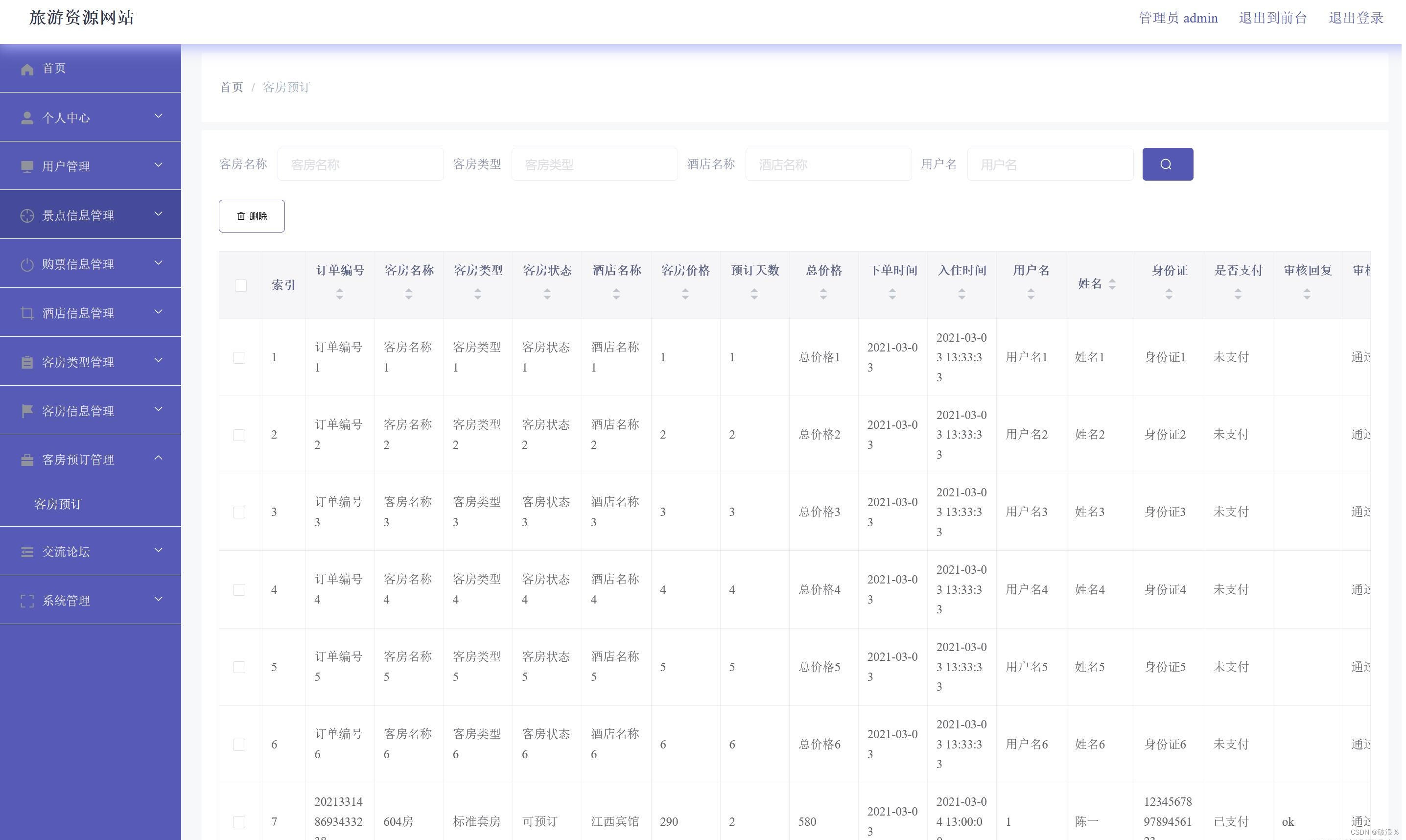Focus the 酒店名称 search input field

[828, 164]
